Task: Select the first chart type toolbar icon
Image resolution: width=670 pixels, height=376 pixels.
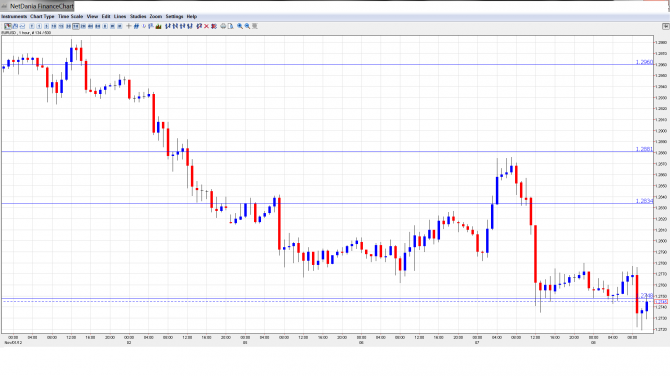Action: 8,26
